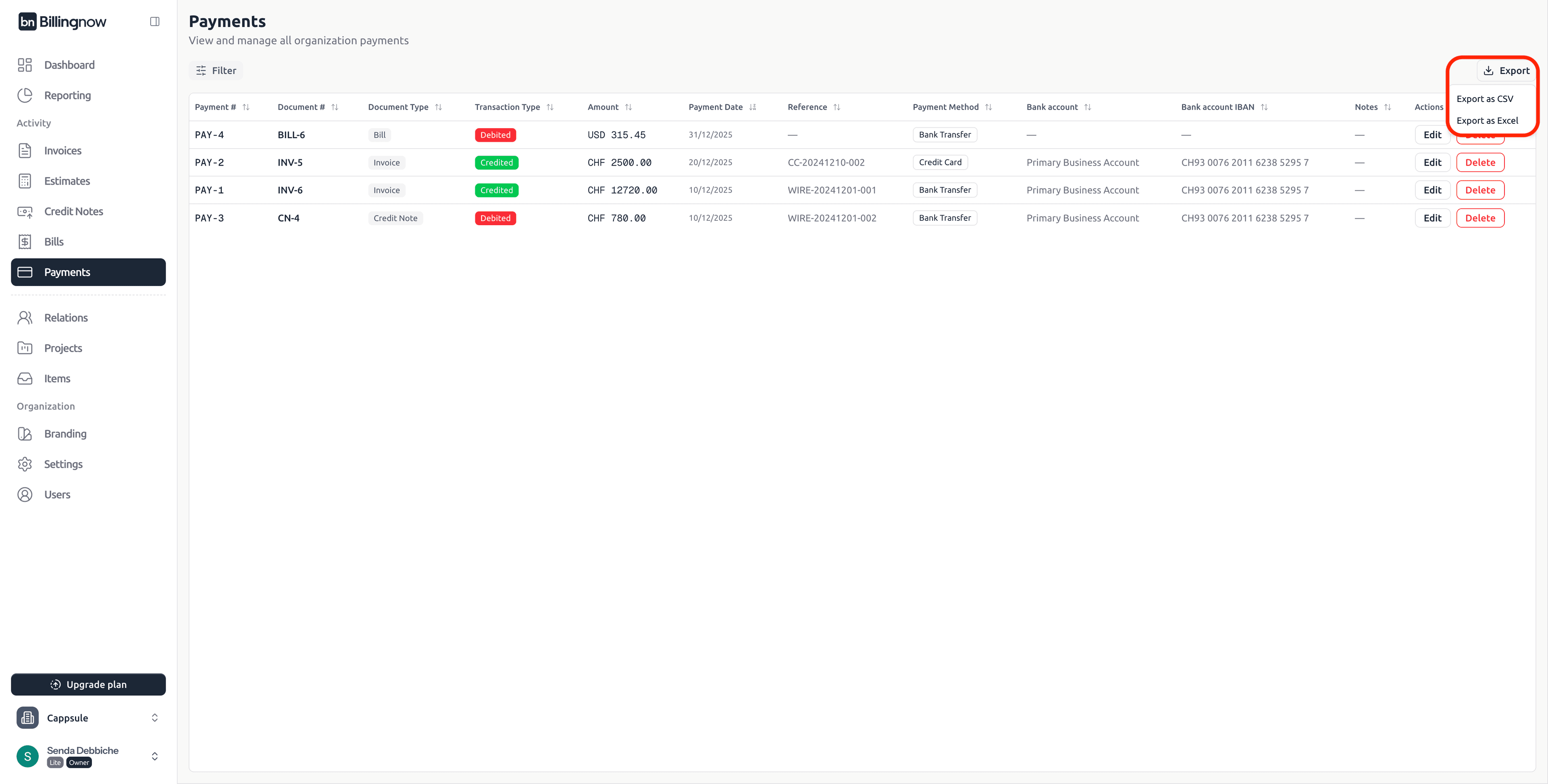The height and width of the screenshot is (784, 1548).
Task: Open Settings gear icon
Action: click(x=25, y=464)
